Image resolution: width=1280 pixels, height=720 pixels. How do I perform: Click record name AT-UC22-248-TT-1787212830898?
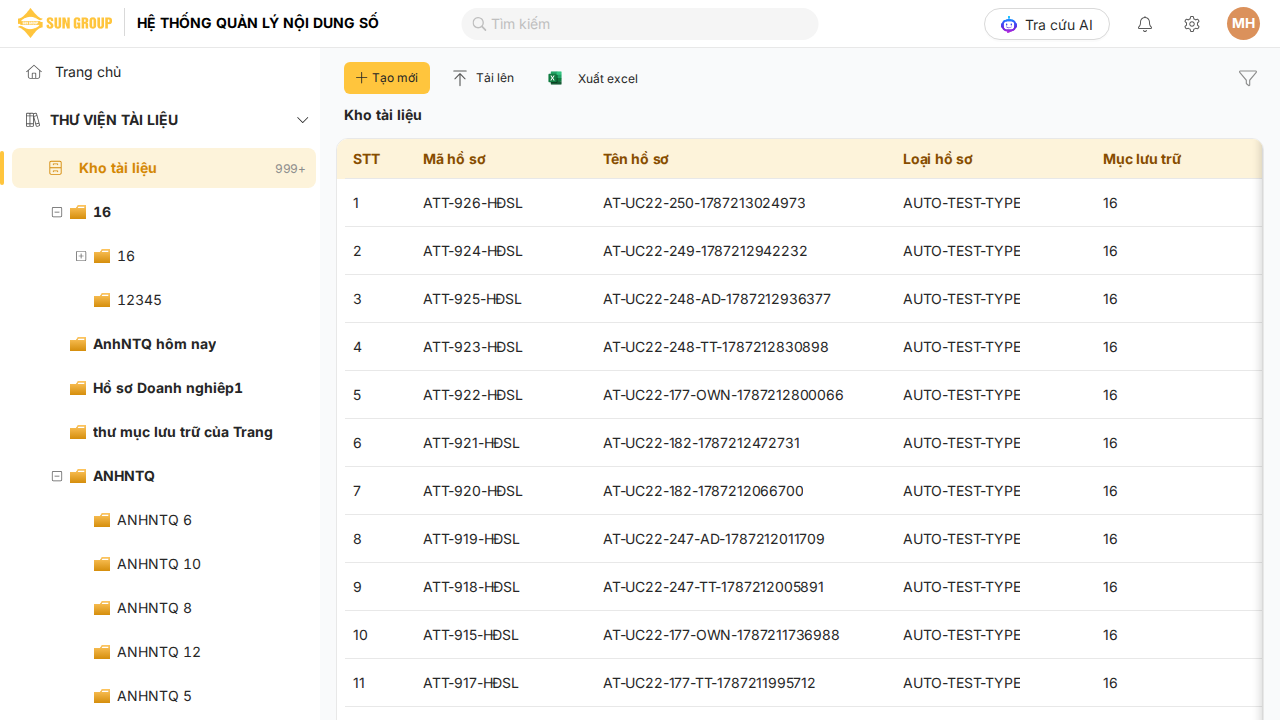coord(716,347)
